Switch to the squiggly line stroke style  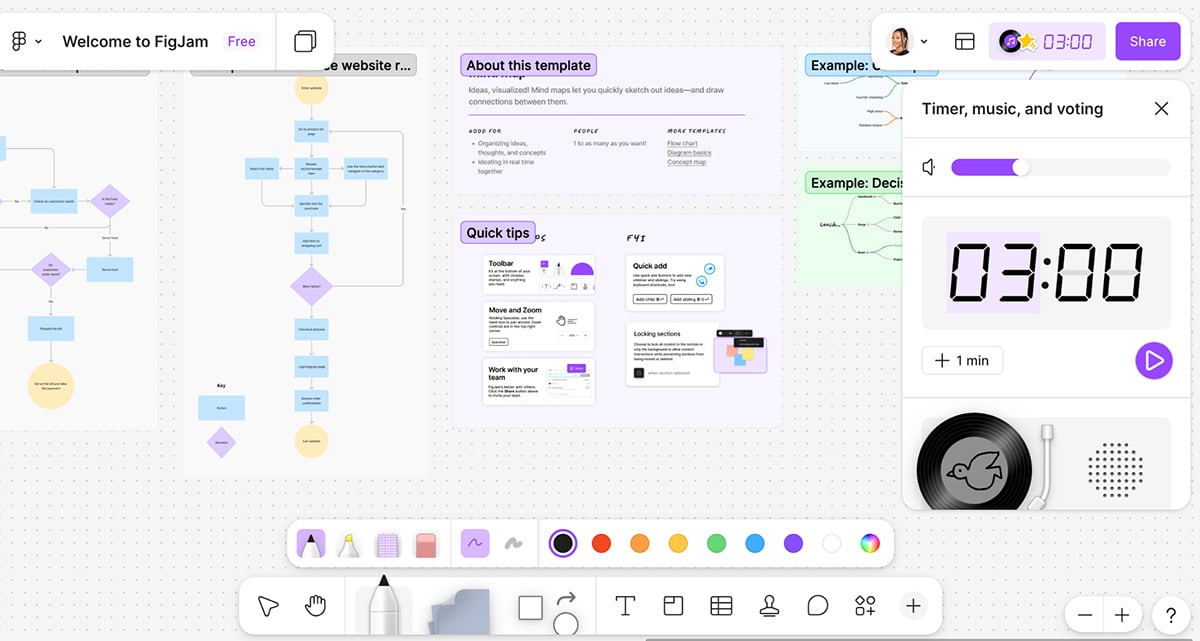point(513,542)
